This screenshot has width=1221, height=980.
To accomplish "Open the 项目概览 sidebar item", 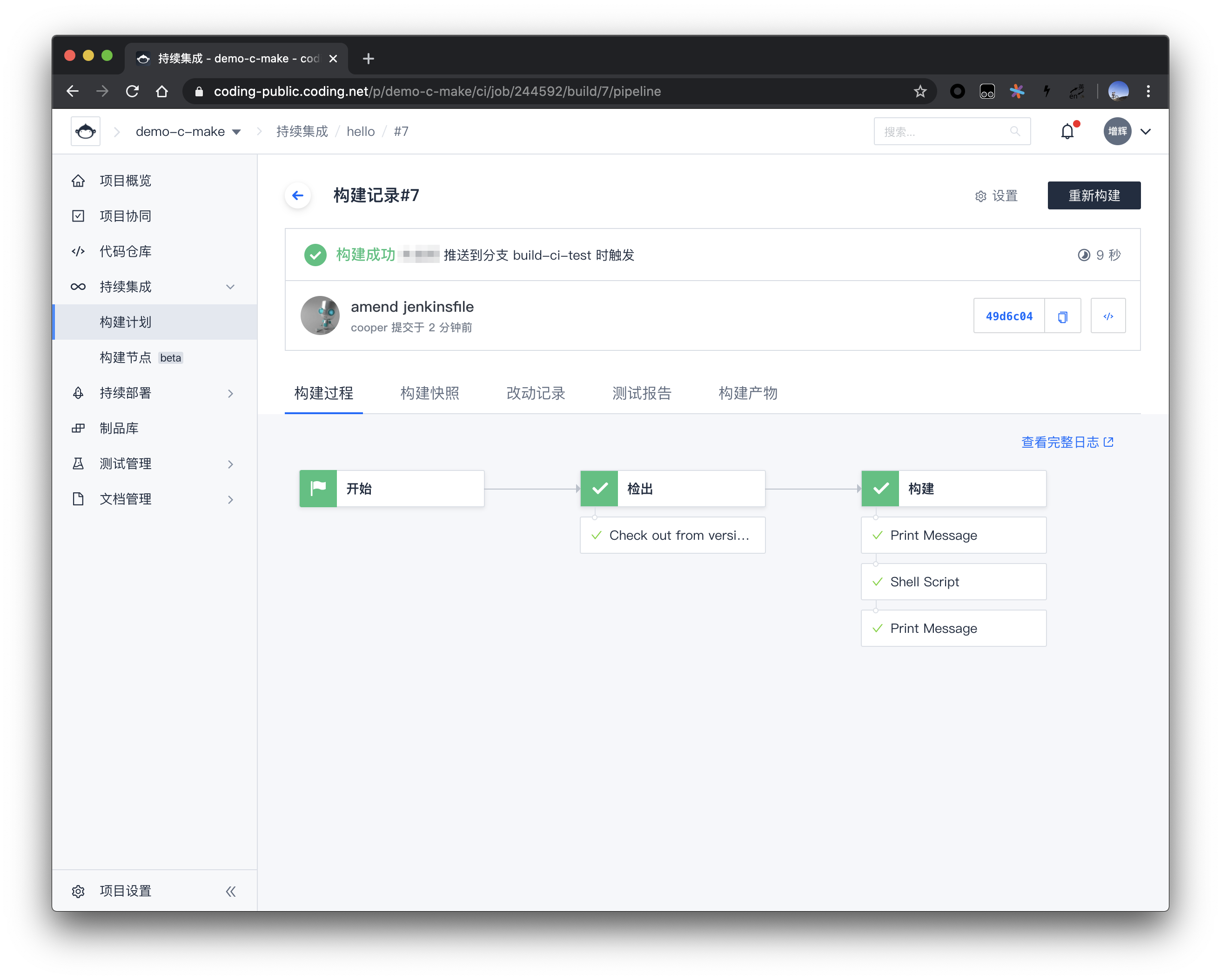I will coord(125,181).
